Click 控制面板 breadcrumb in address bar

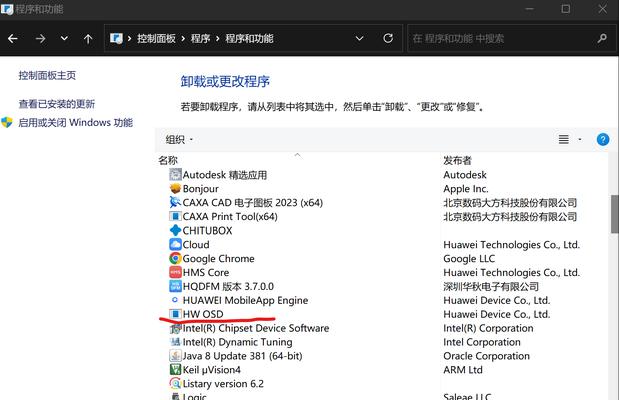coord(156,39)
